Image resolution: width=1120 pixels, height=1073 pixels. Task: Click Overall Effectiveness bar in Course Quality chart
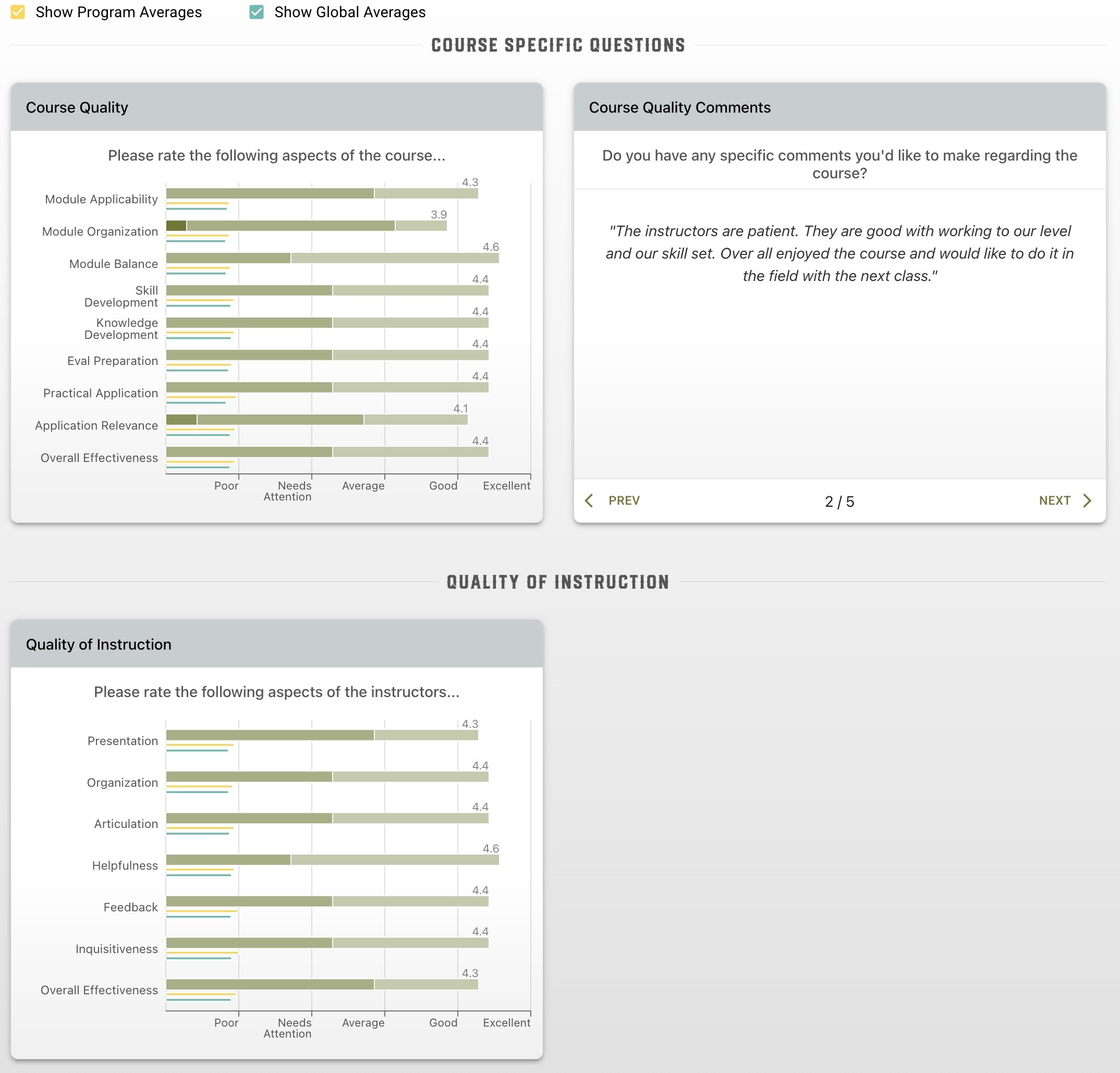tap(327, 452)
